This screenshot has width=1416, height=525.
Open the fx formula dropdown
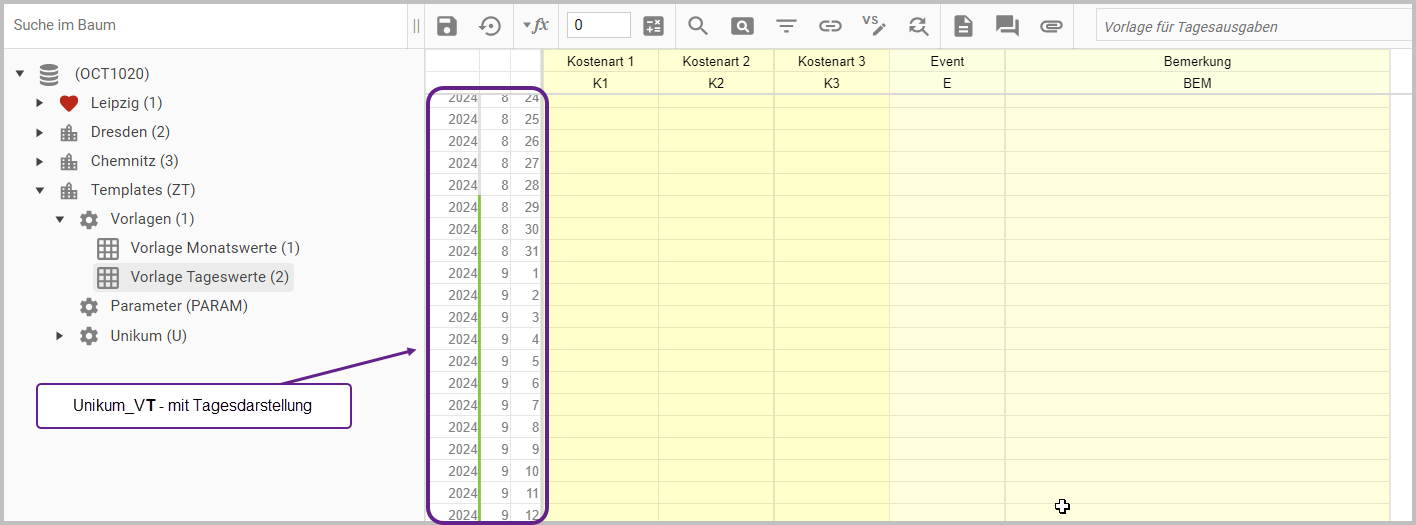pos(537,26)
